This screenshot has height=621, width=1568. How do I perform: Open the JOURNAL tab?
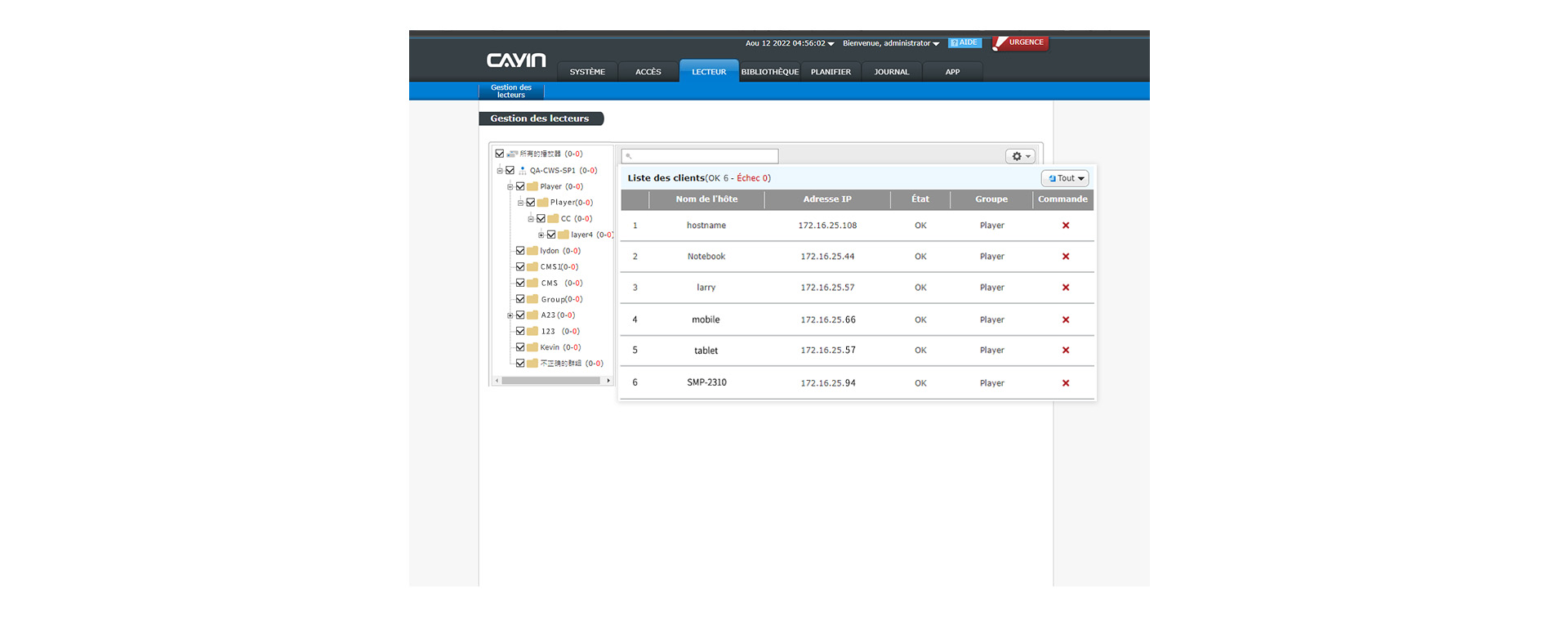click(x=891, y=72)
